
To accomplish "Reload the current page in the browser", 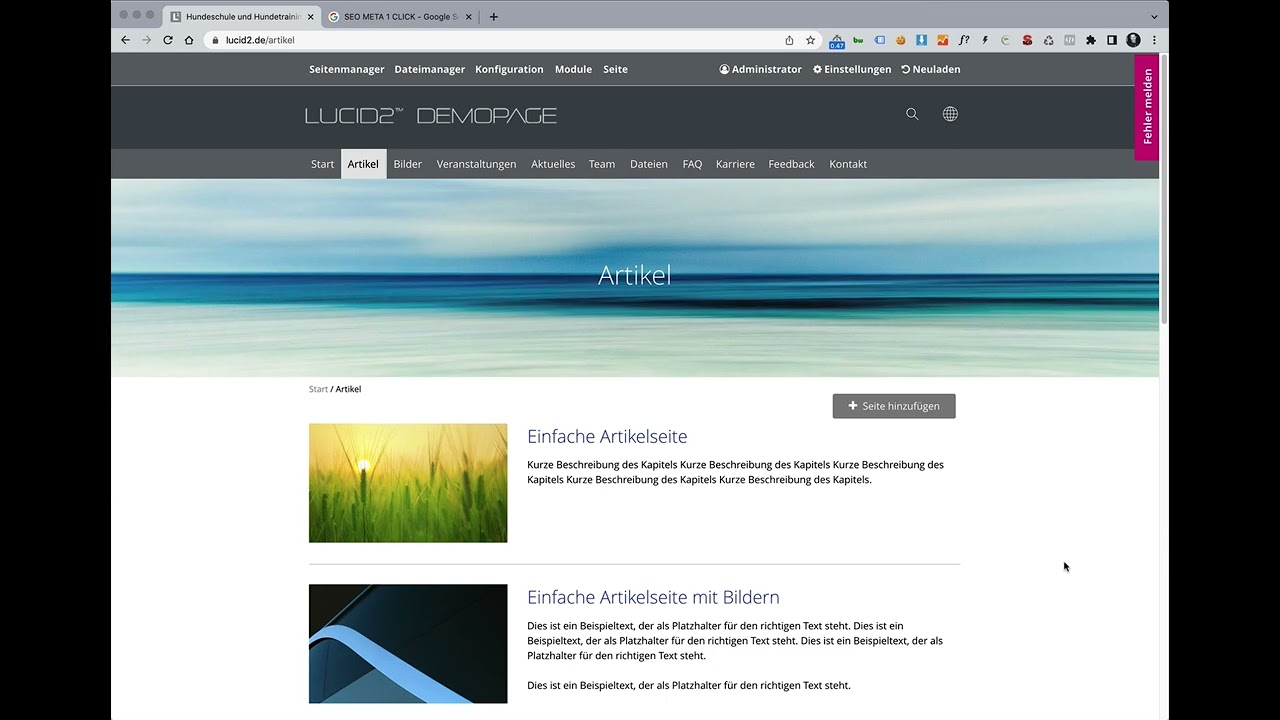I will [x=168, y=40].
